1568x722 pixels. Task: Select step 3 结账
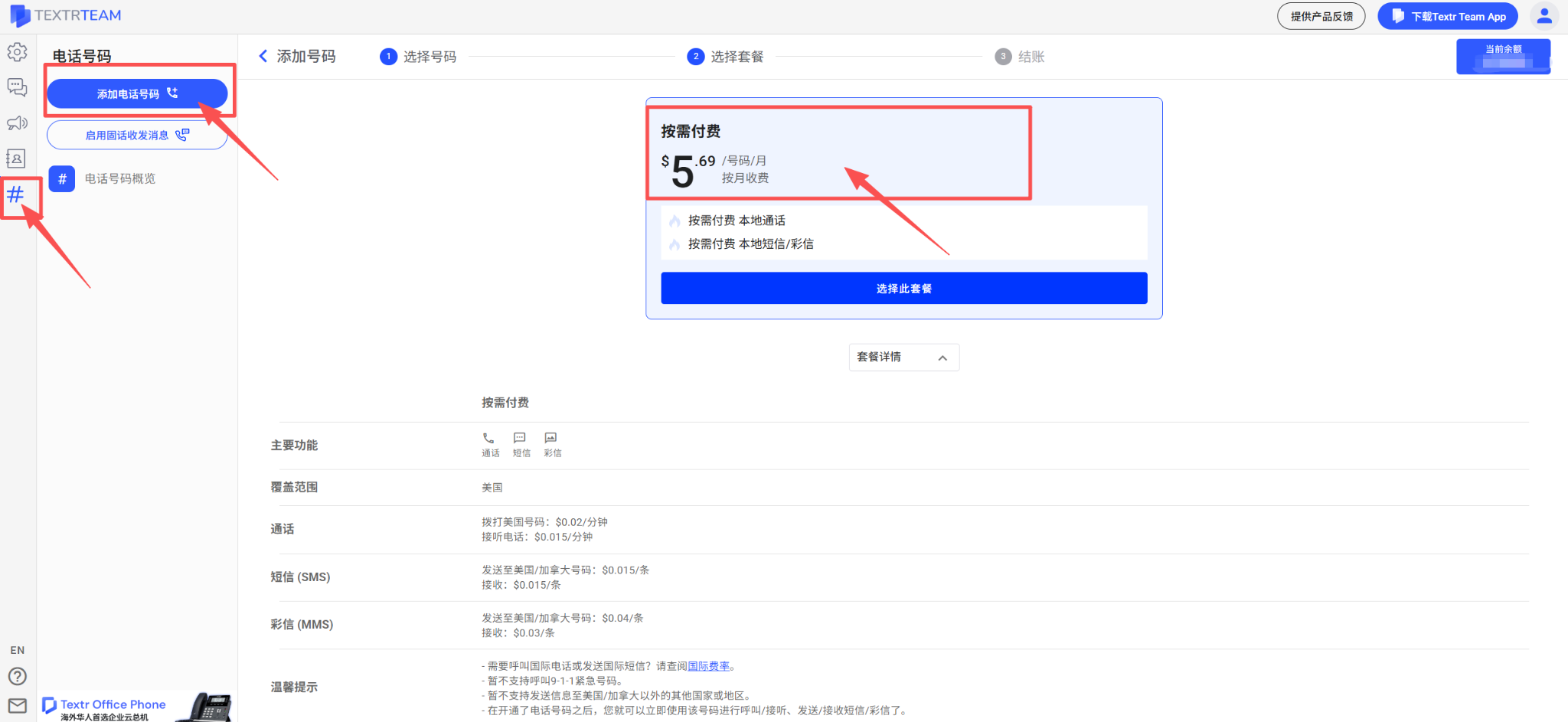tap(1020, 56)
